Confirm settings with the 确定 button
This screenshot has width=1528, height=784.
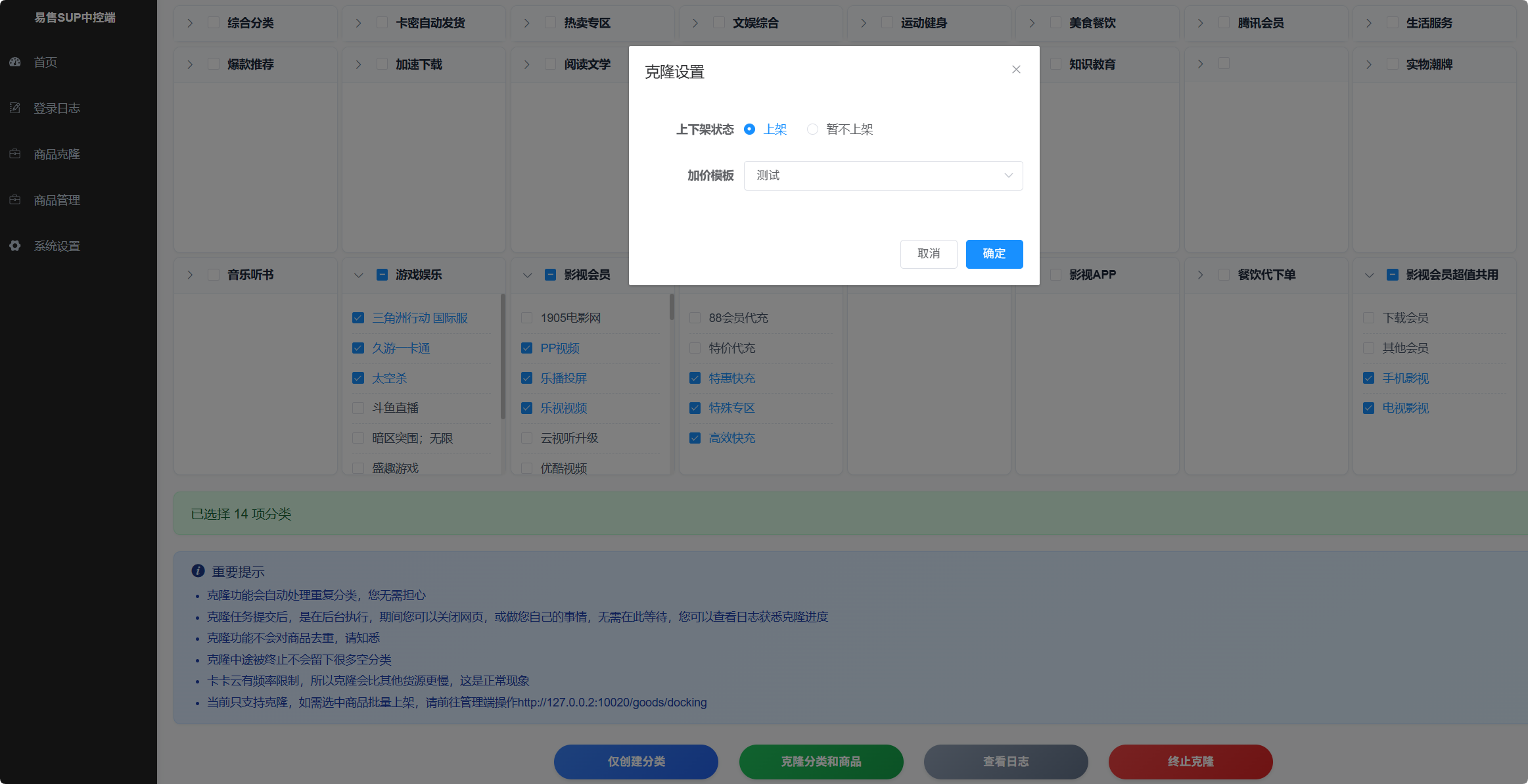click(x=994, y=254)
